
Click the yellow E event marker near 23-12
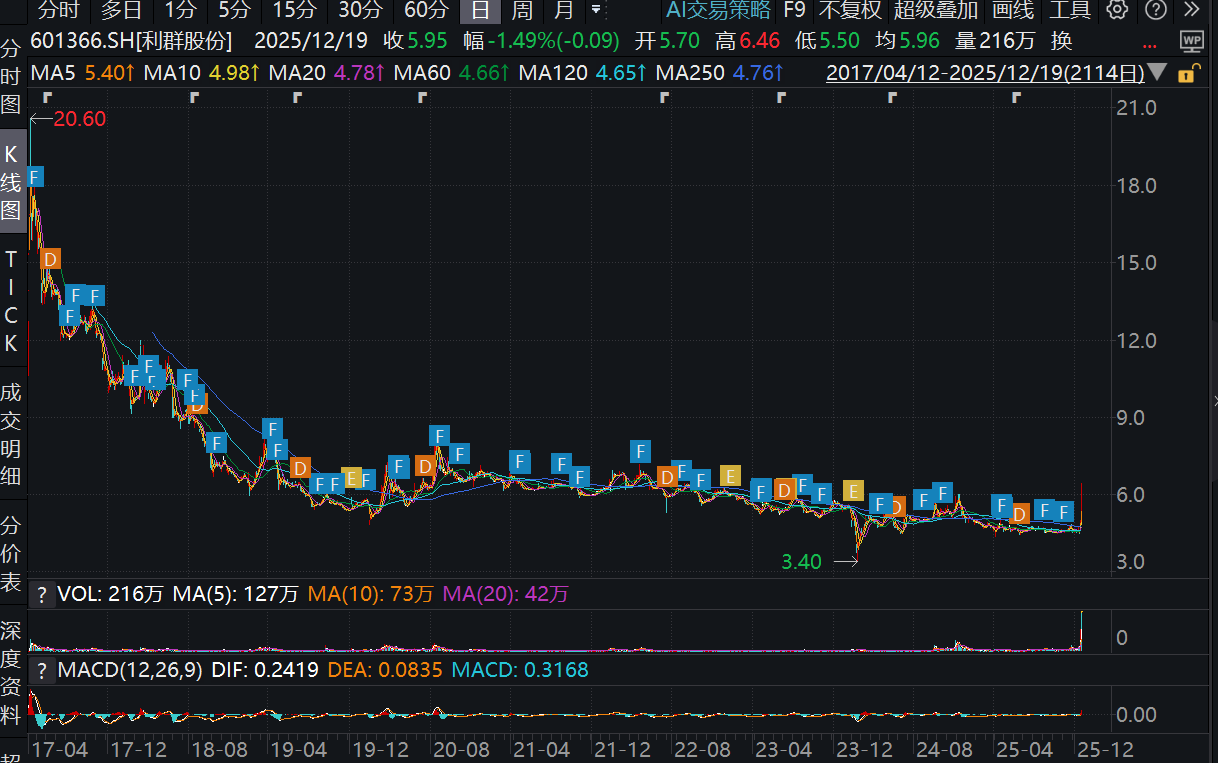[852, 491]
